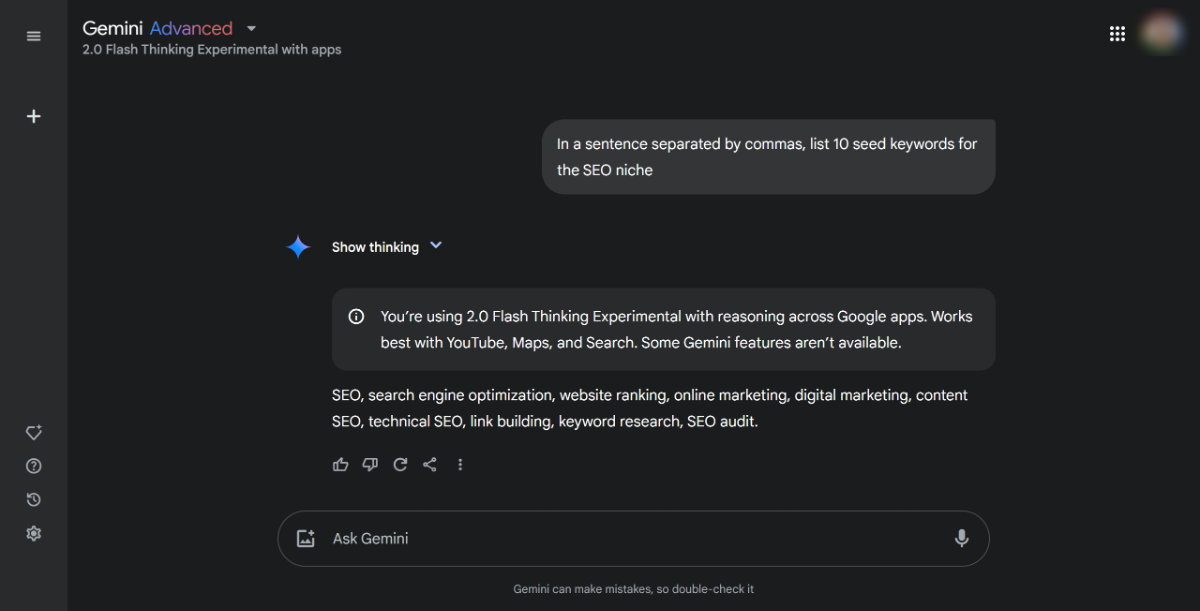Click the Gemini sparkle icon

pos(298,247)
